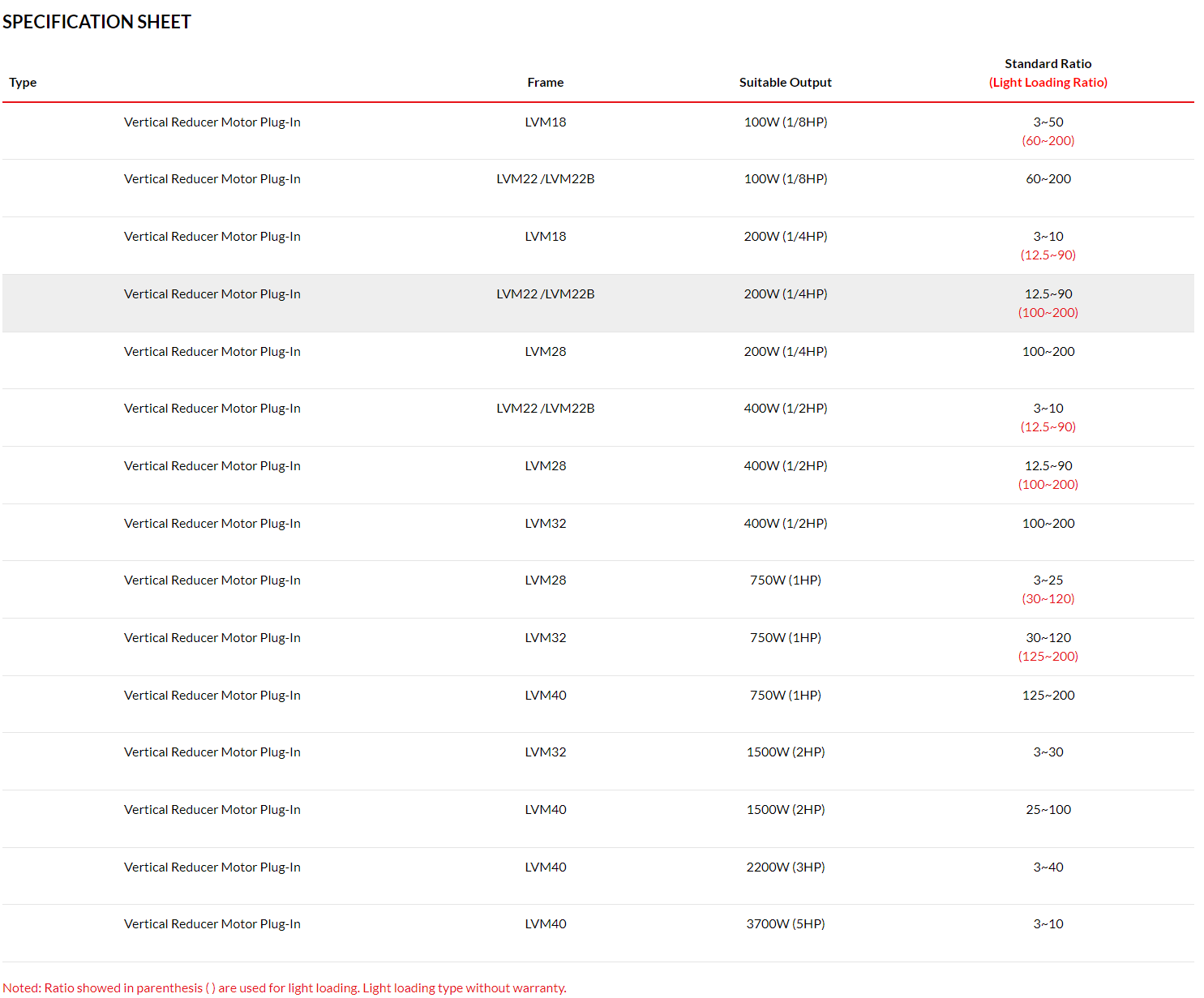Screen dimensions: 1204x998
Task: Click the red (60~200) light loading ratio
Action: [x=1048, y=141]
